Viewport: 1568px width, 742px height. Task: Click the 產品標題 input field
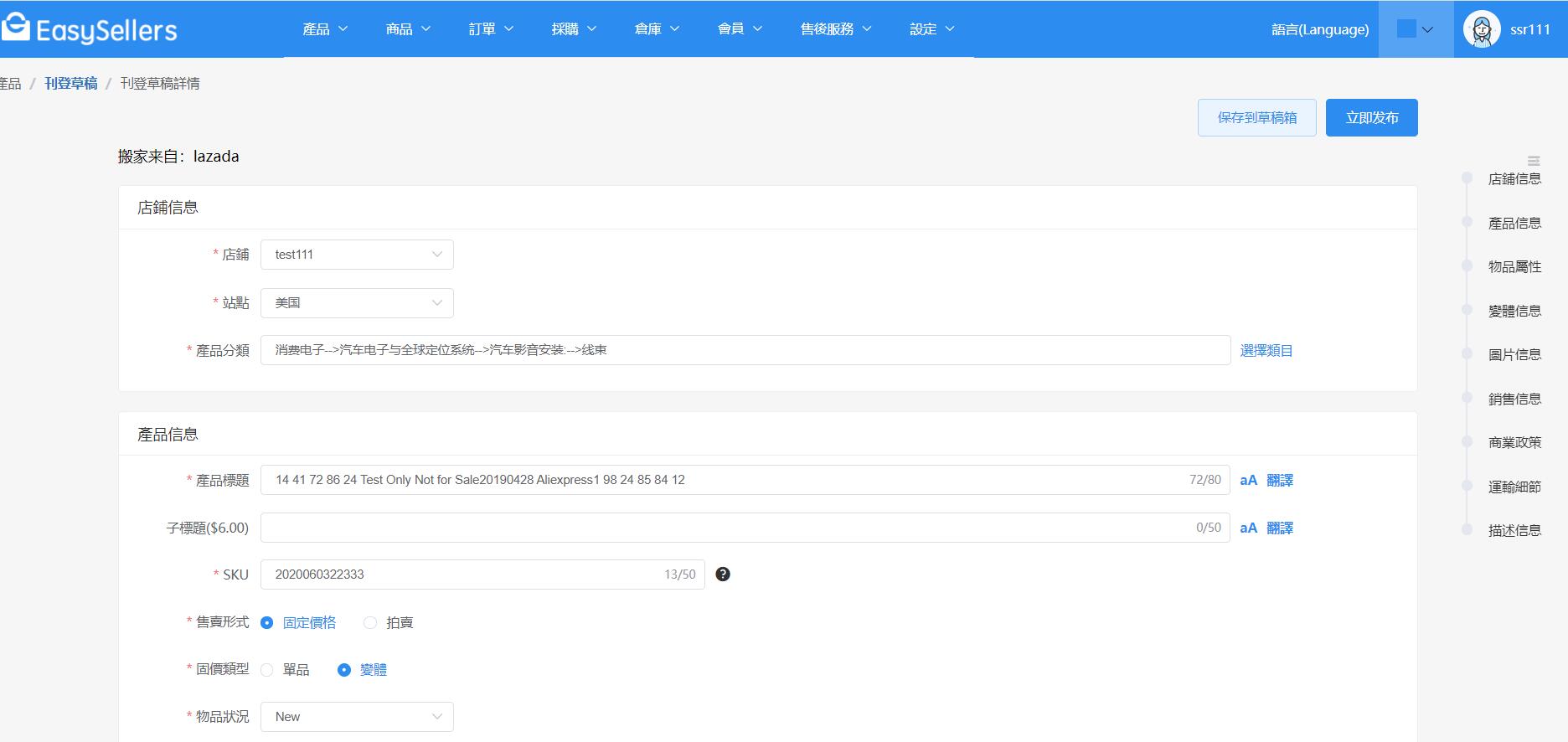pos(745,480)
